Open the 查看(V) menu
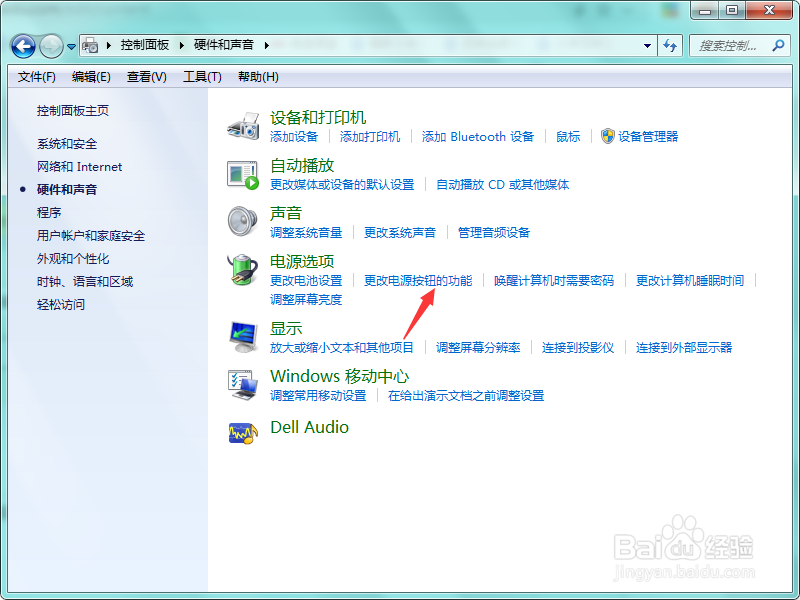This screenshot has width=800, height=600. click(x=146, y=77)
